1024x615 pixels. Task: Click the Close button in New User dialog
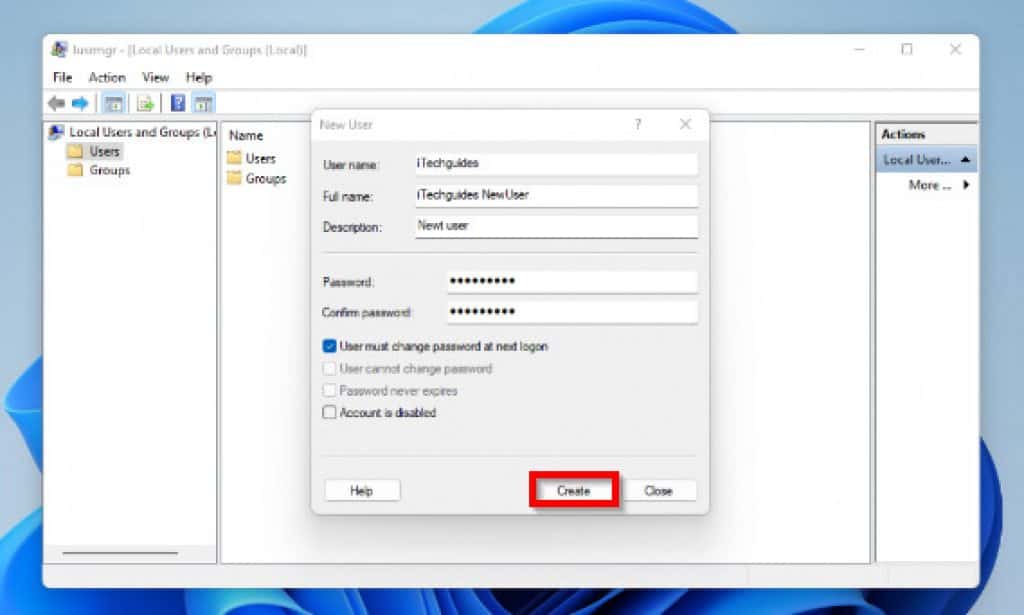(x=658, y=491)
